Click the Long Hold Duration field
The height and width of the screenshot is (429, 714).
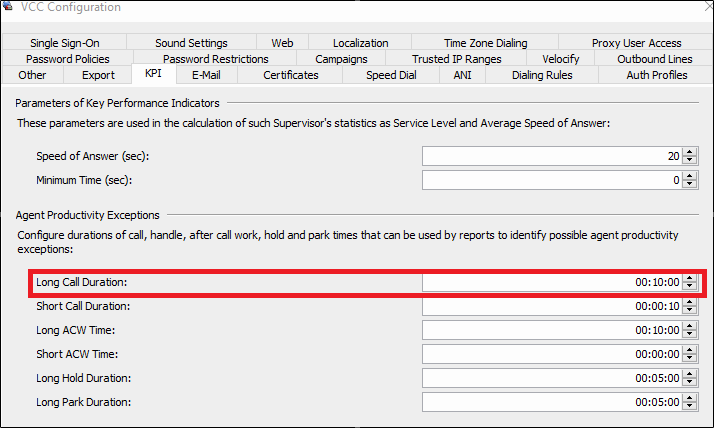coord(552,378)
